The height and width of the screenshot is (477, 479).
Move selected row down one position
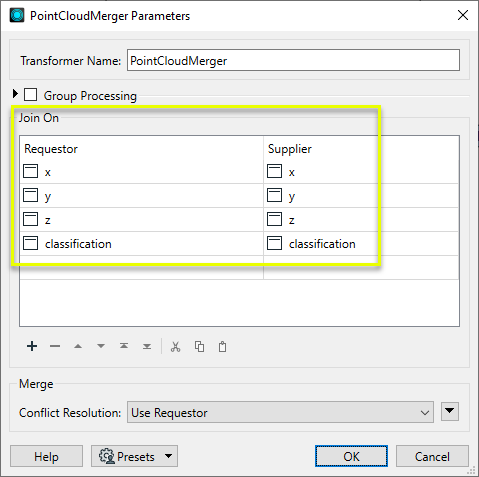click(101, 346)
